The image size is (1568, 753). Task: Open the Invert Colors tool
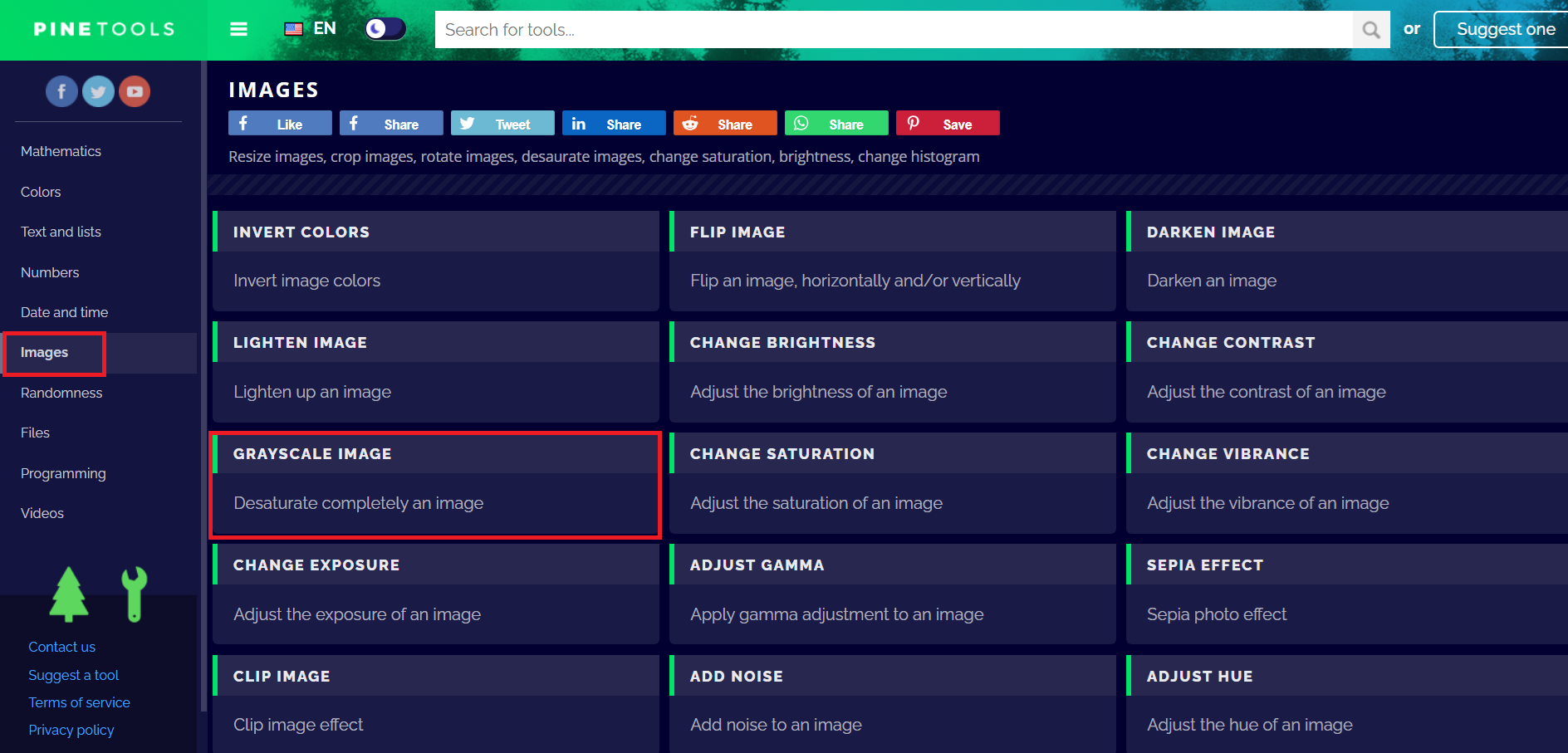[436, 261]
